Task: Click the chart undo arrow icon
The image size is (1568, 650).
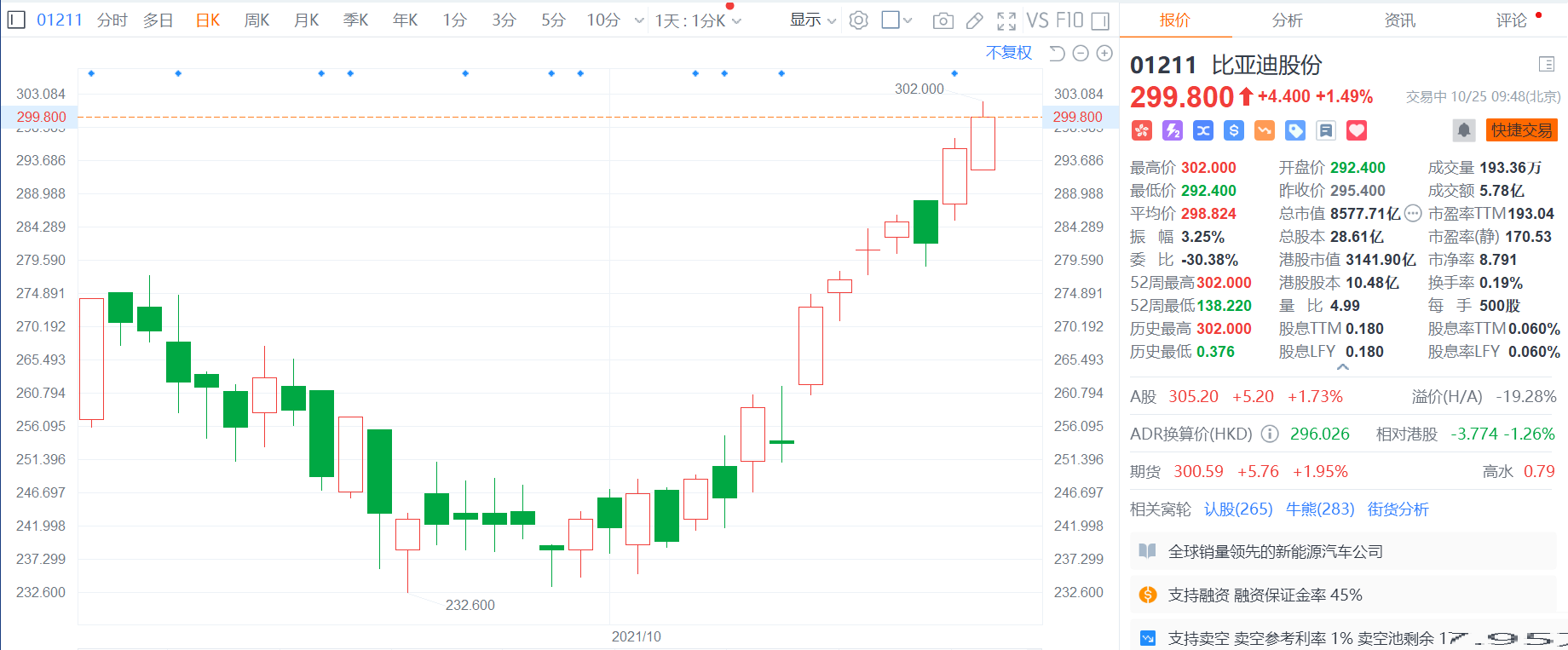Action: point(1057,53)
